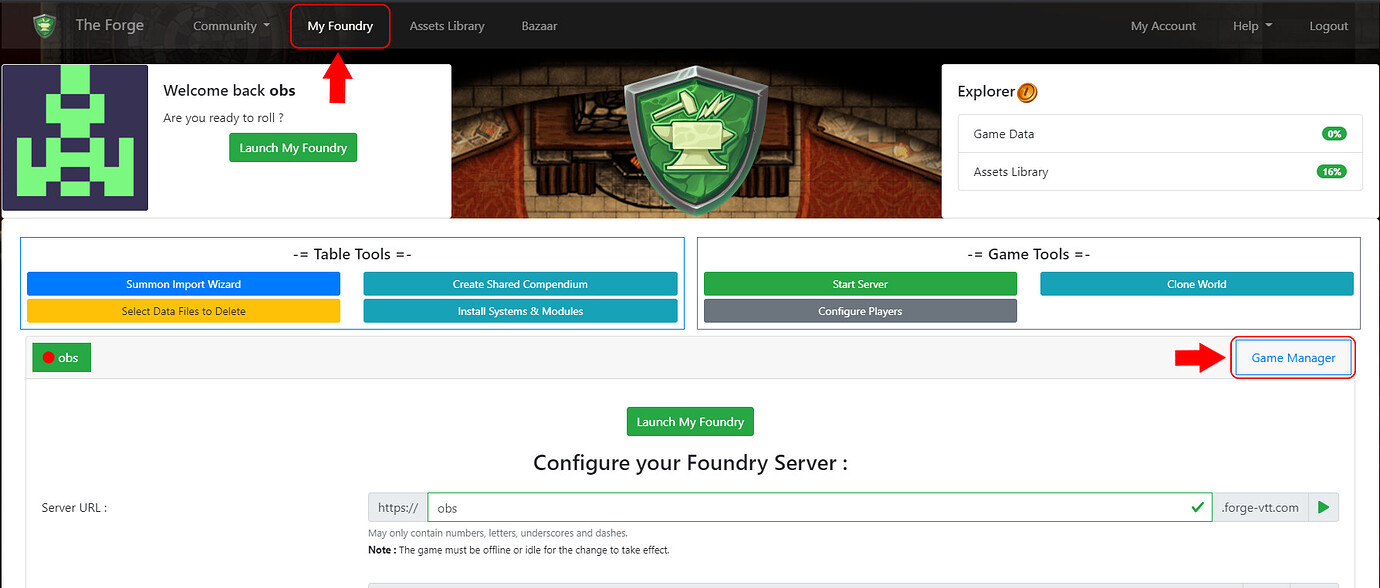Clone the current world

[1196, 284]
